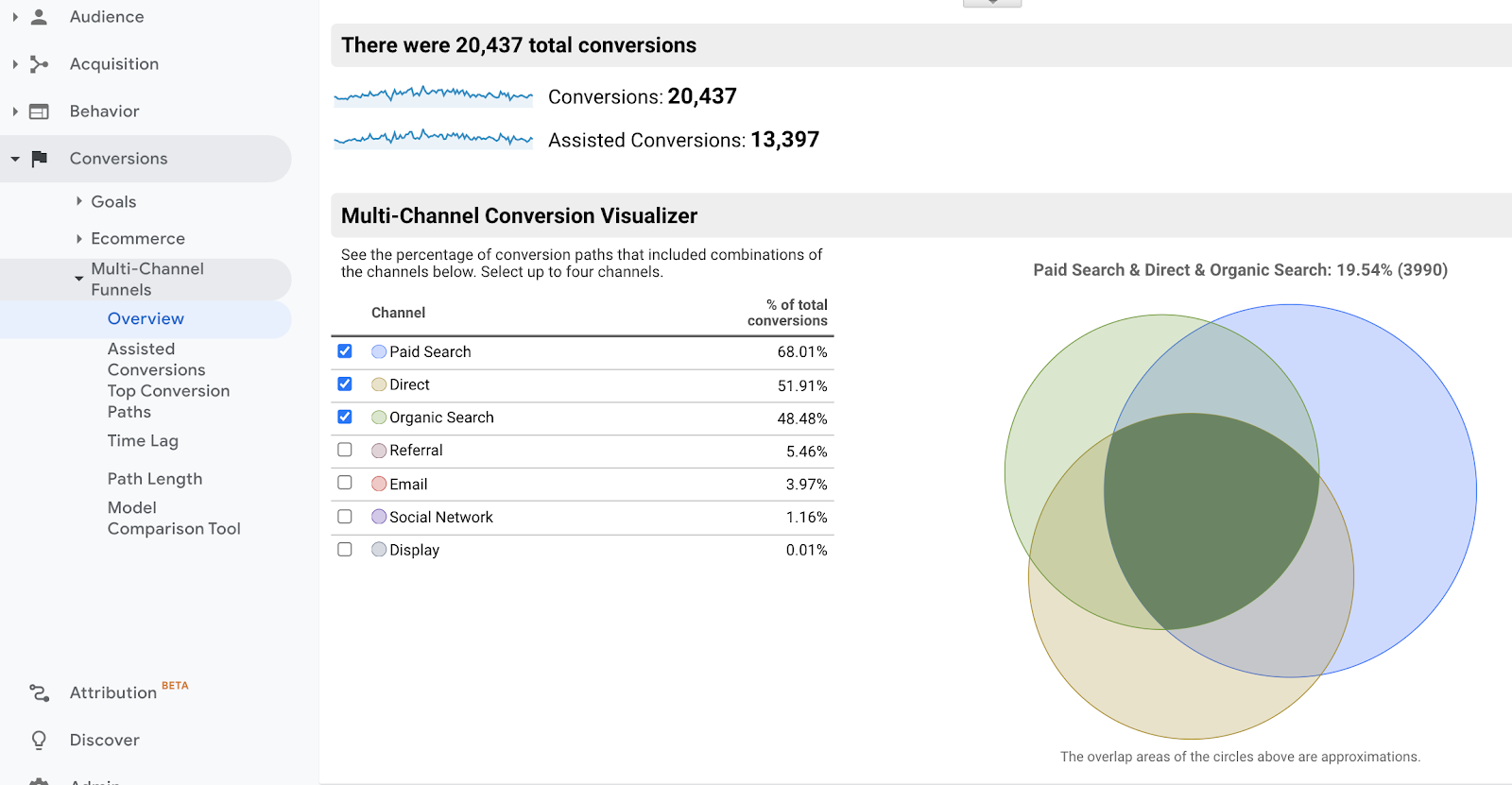Open the Path Length report
This screenshot has width=1512, height=785.
(154, 478)
